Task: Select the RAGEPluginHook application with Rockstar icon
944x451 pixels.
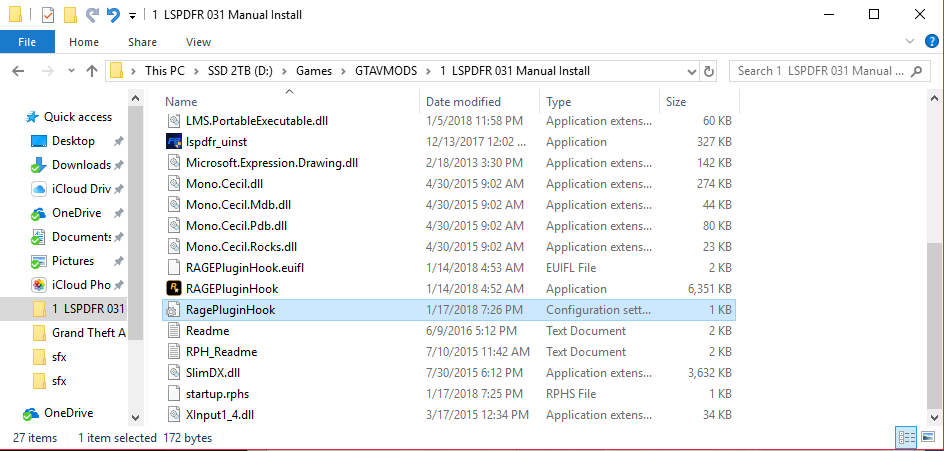Action: [x=230, y=289]
